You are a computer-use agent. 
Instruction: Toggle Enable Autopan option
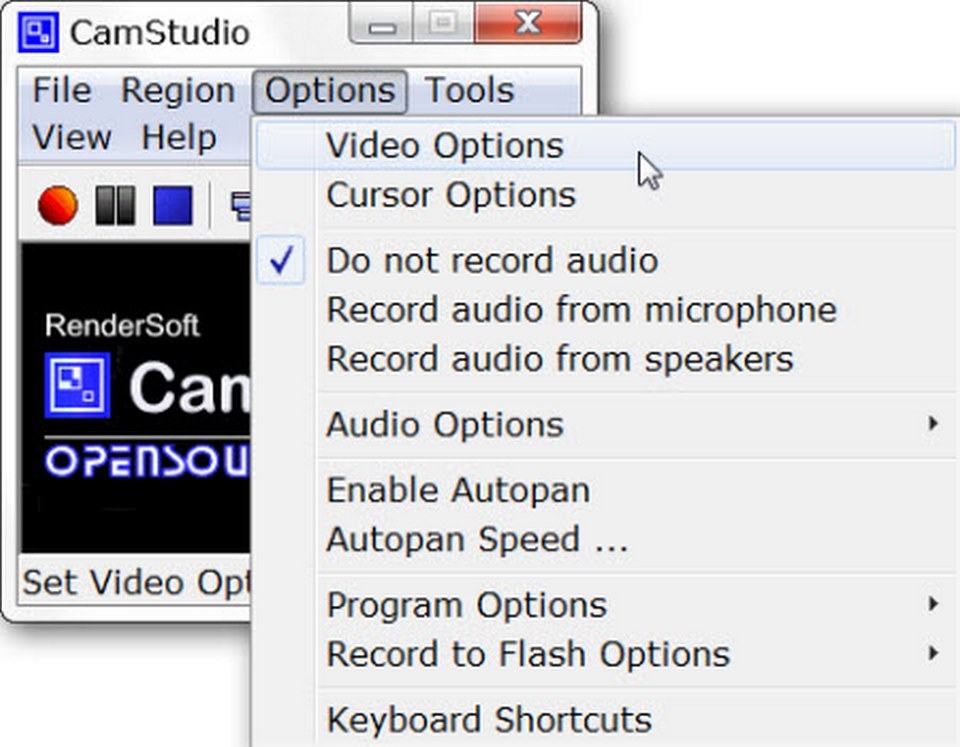point(457,491)
